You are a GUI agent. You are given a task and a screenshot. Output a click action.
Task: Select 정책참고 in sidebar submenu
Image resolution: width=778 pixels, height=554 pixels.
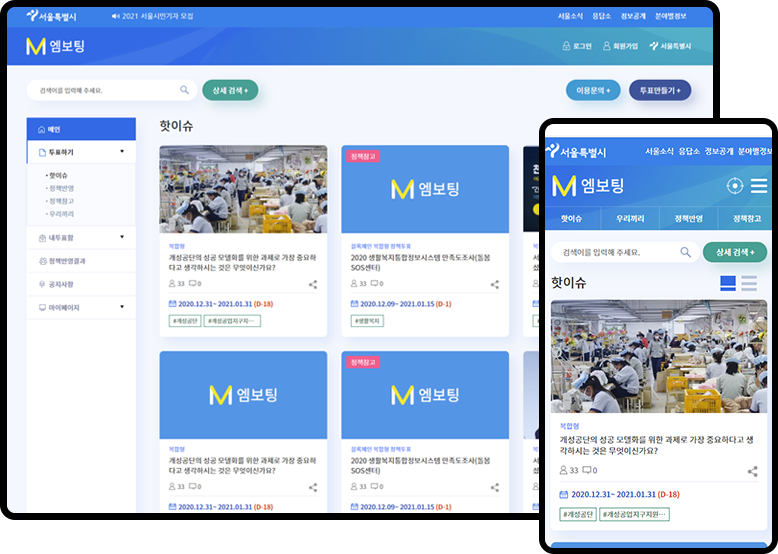pos(62,201)
